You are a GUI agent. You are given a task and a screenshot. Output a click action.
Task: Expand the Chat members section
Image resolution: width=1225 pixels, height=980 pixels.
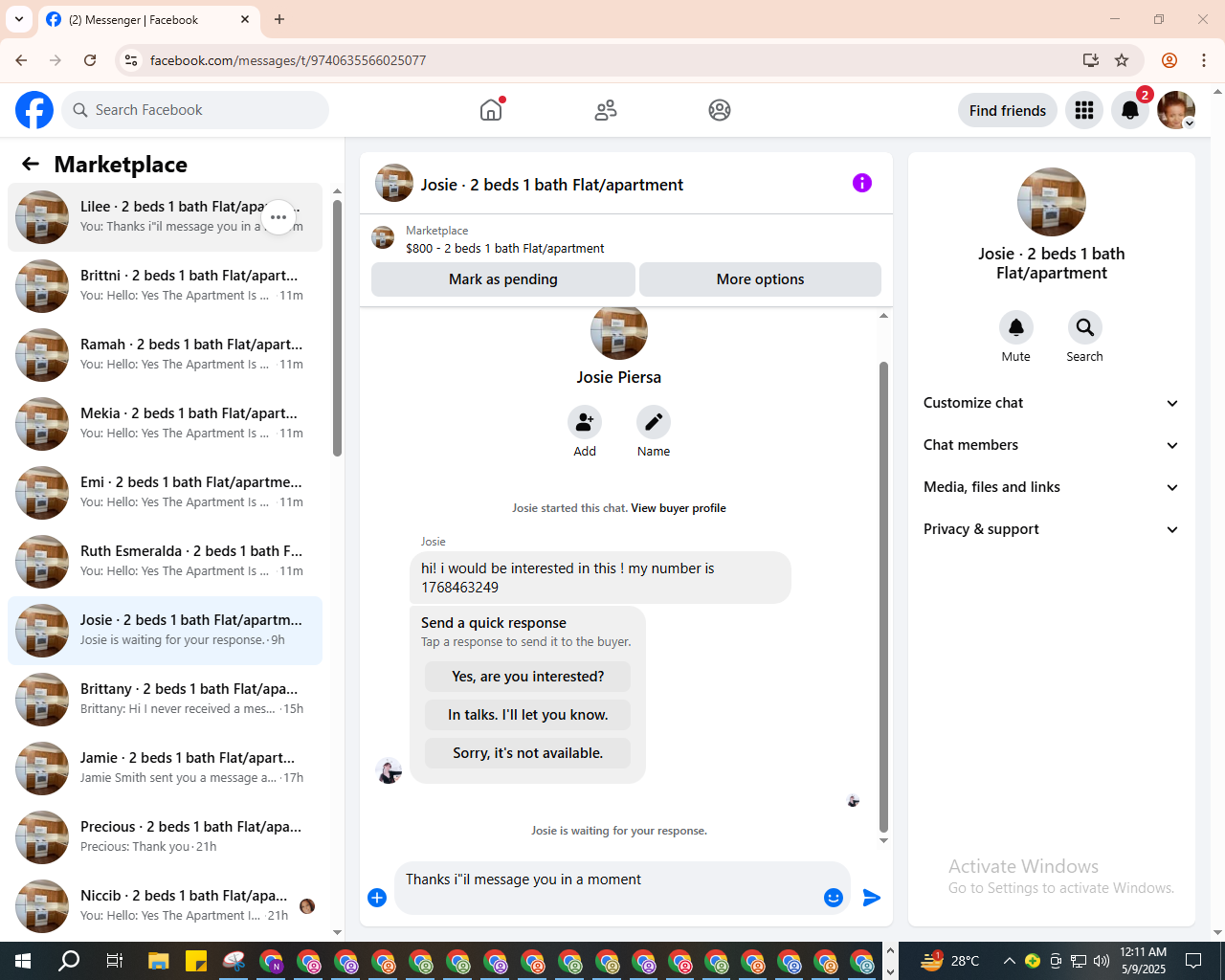1052,445
